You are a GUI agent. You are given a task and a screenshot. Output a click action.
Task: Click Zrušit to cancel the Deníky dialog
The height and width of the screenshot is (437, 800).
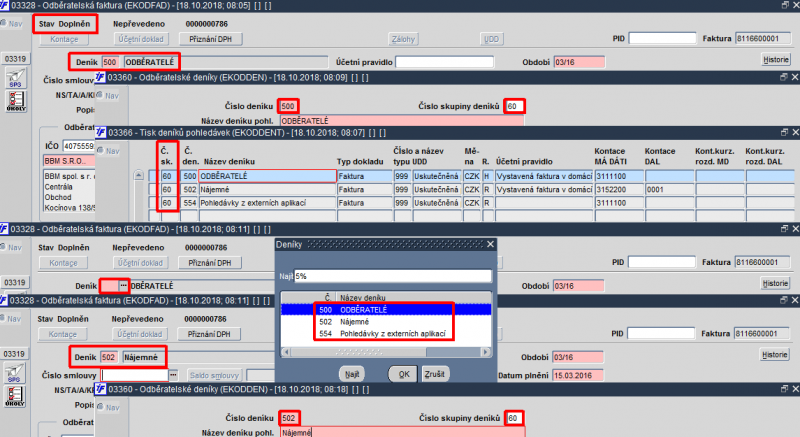(435, 374)
